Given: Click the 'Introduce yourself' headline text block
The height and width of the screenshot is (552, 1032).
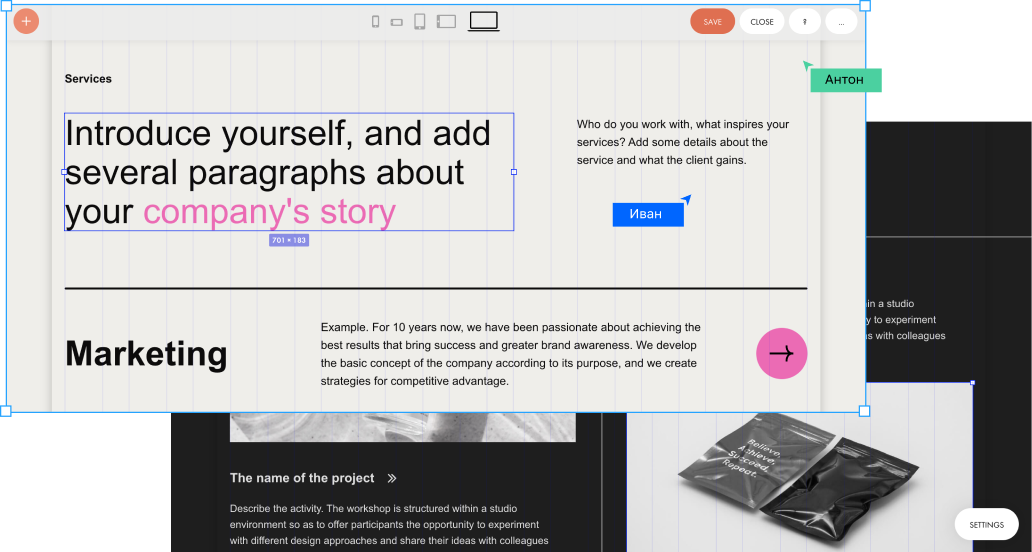Looking at the screenshot, I should [289, 172].
